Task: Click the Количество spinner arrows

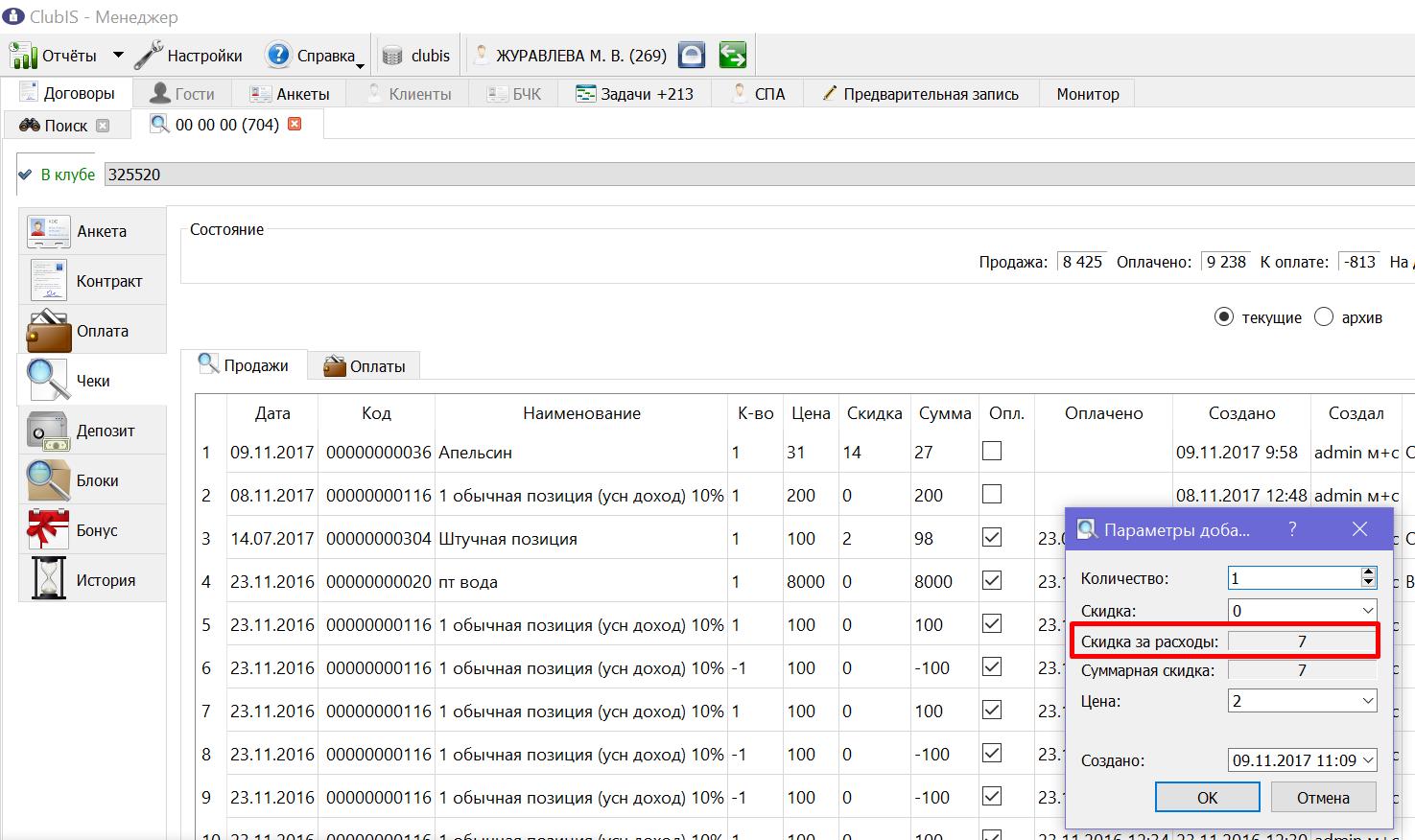Action: pos(1369,577)
